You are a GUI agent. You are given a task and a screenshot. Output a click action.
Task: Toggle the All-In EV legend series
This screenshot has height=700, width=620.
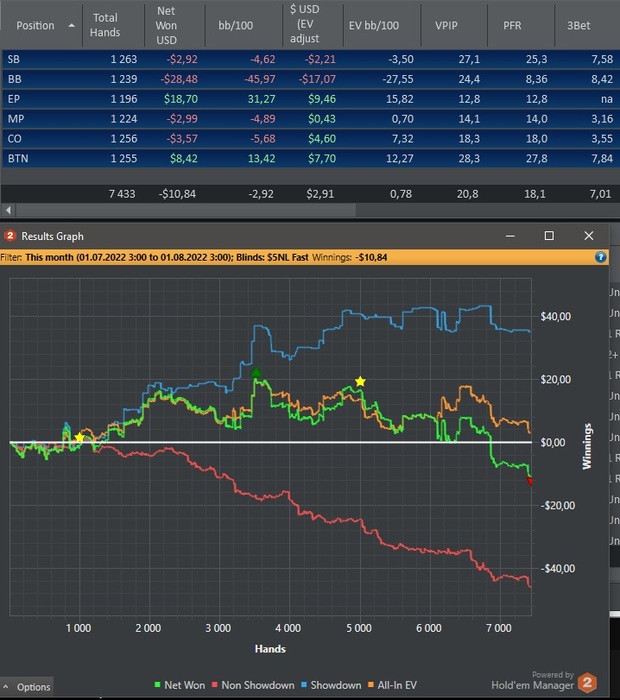pyautogui.click(x=392, y=685)
